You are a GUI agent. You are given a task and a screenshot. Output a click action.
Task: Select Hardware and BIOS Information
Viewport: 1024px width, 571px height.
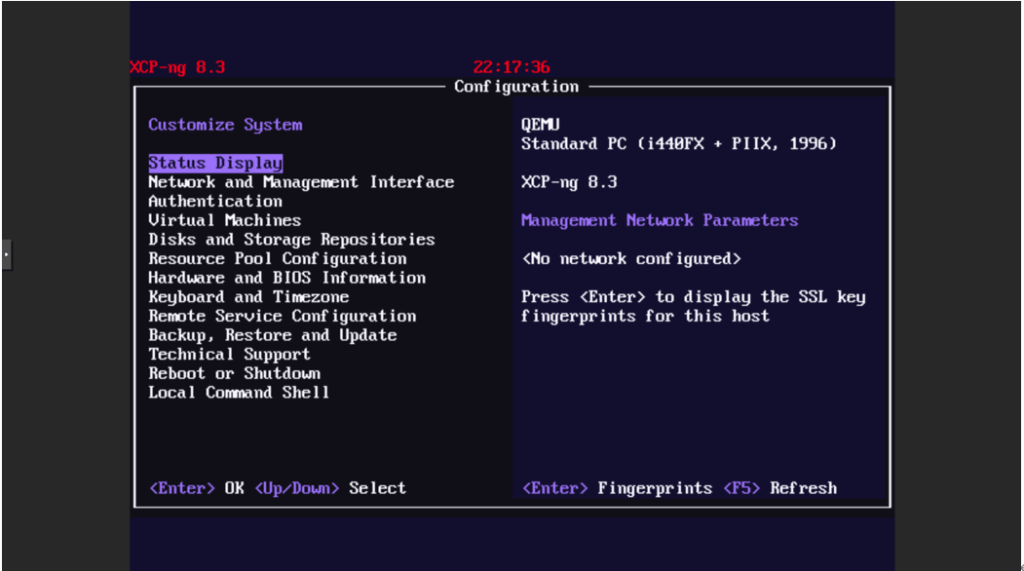pos(287,278)
